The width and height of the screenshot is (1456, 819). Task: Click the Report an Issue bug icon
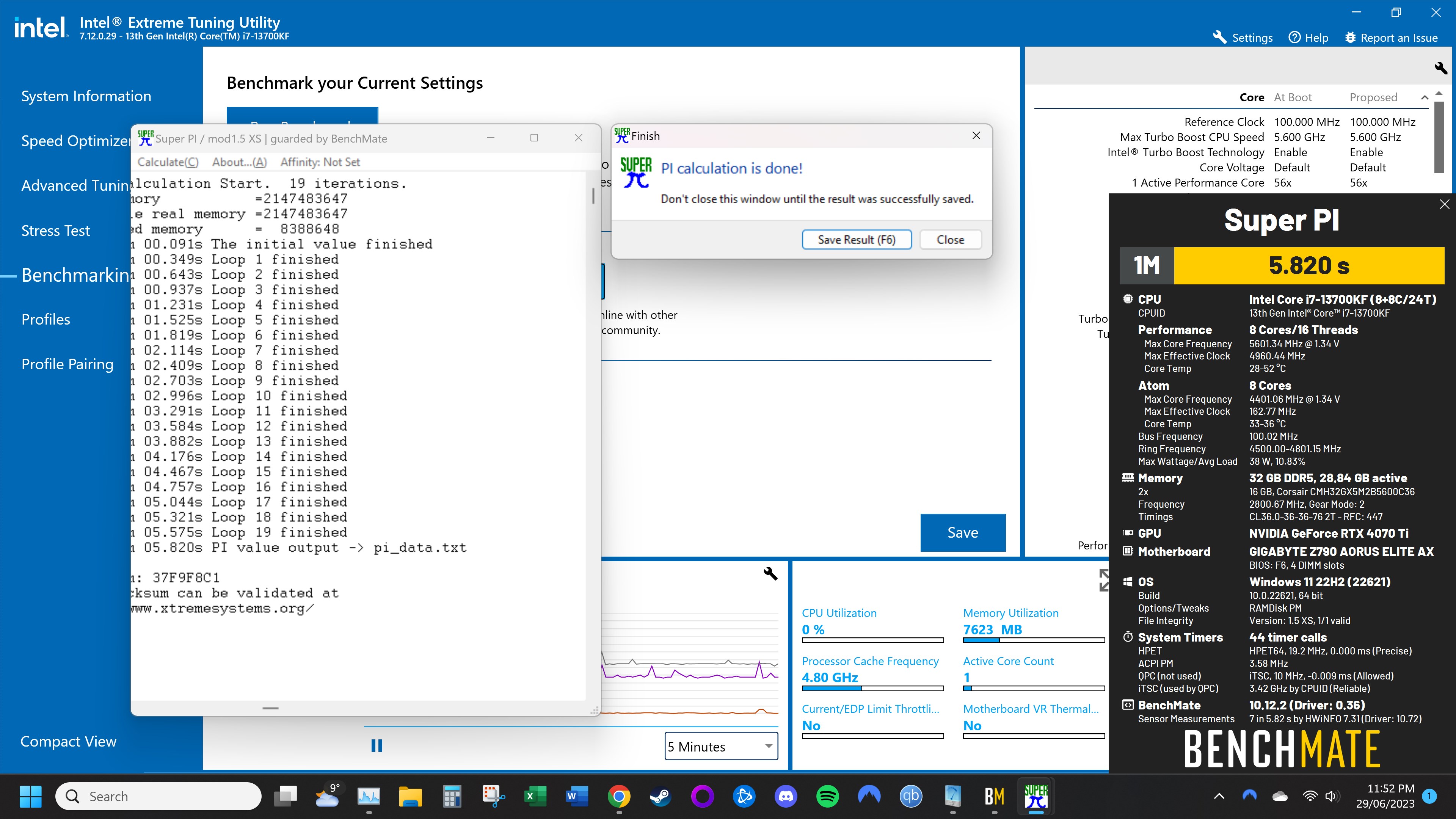[1350, 37]
